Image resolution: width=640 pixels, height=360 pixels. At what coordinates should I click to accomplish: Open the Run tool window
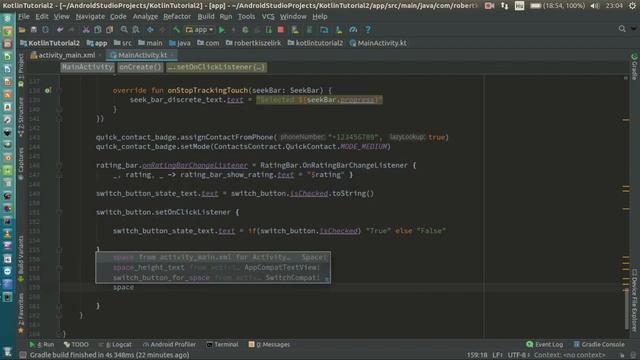point(42,344)
